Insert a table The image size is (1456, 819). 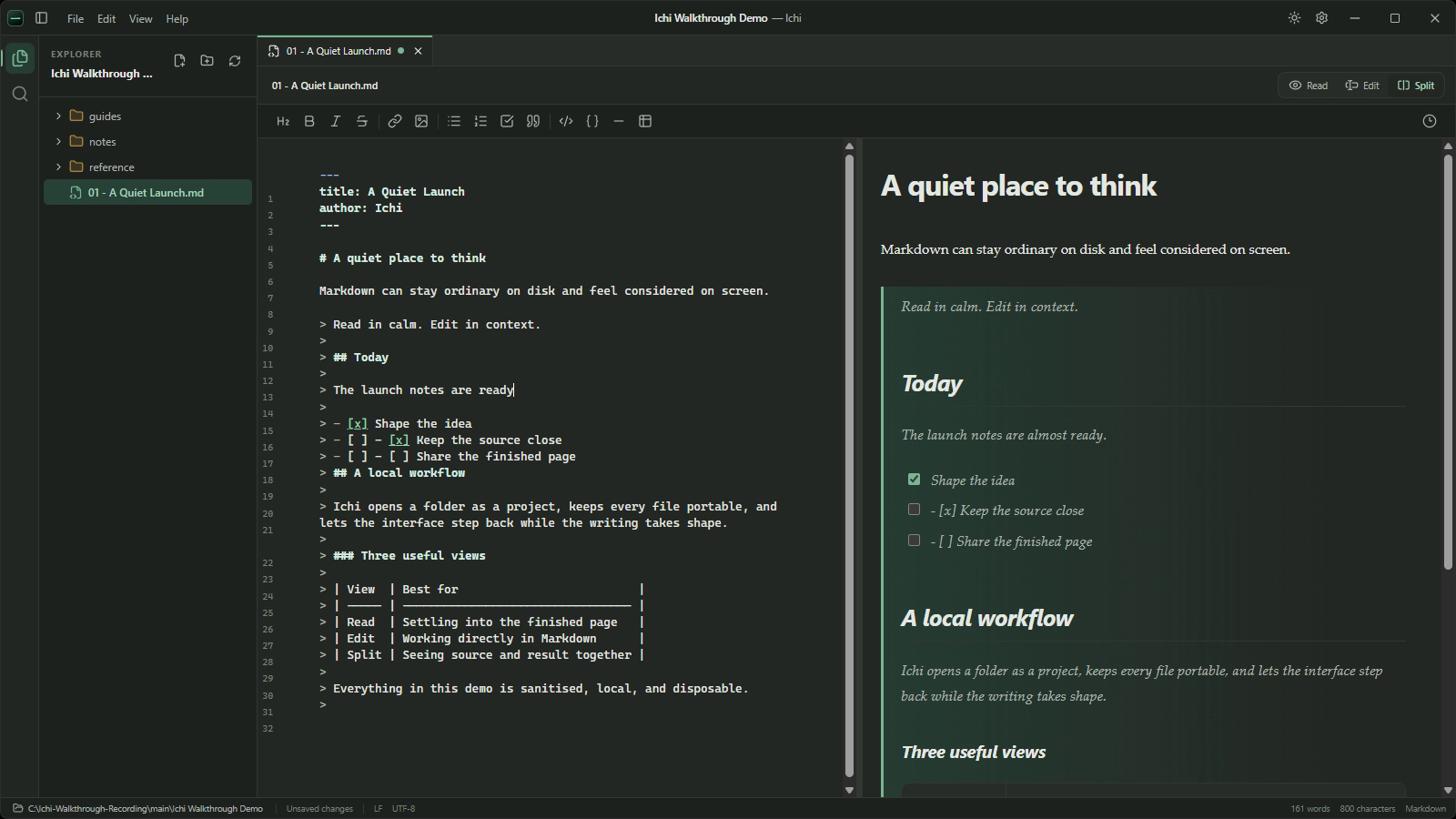pos(645,121)
